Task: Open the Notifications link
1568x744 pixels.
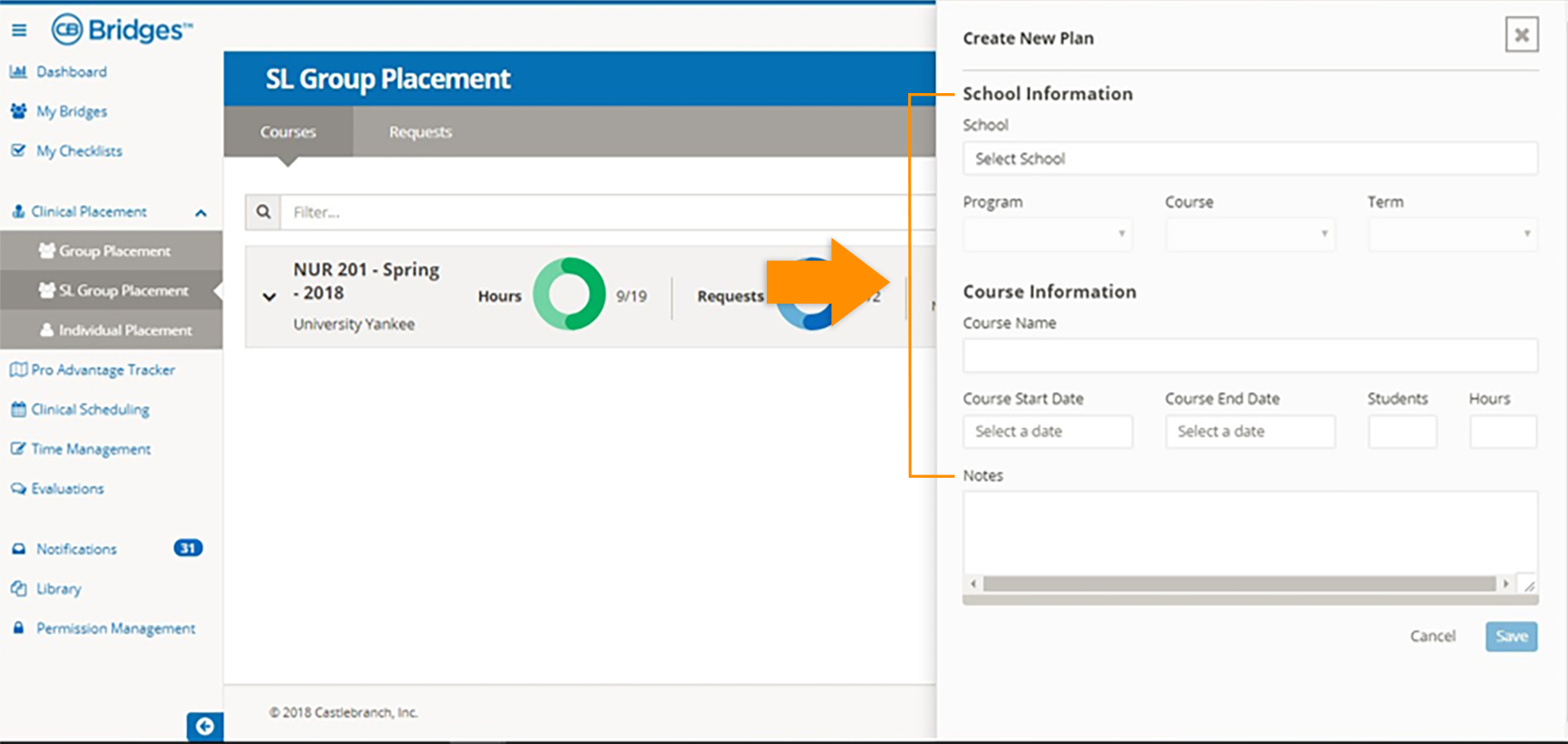Action: tap(77, 549)
